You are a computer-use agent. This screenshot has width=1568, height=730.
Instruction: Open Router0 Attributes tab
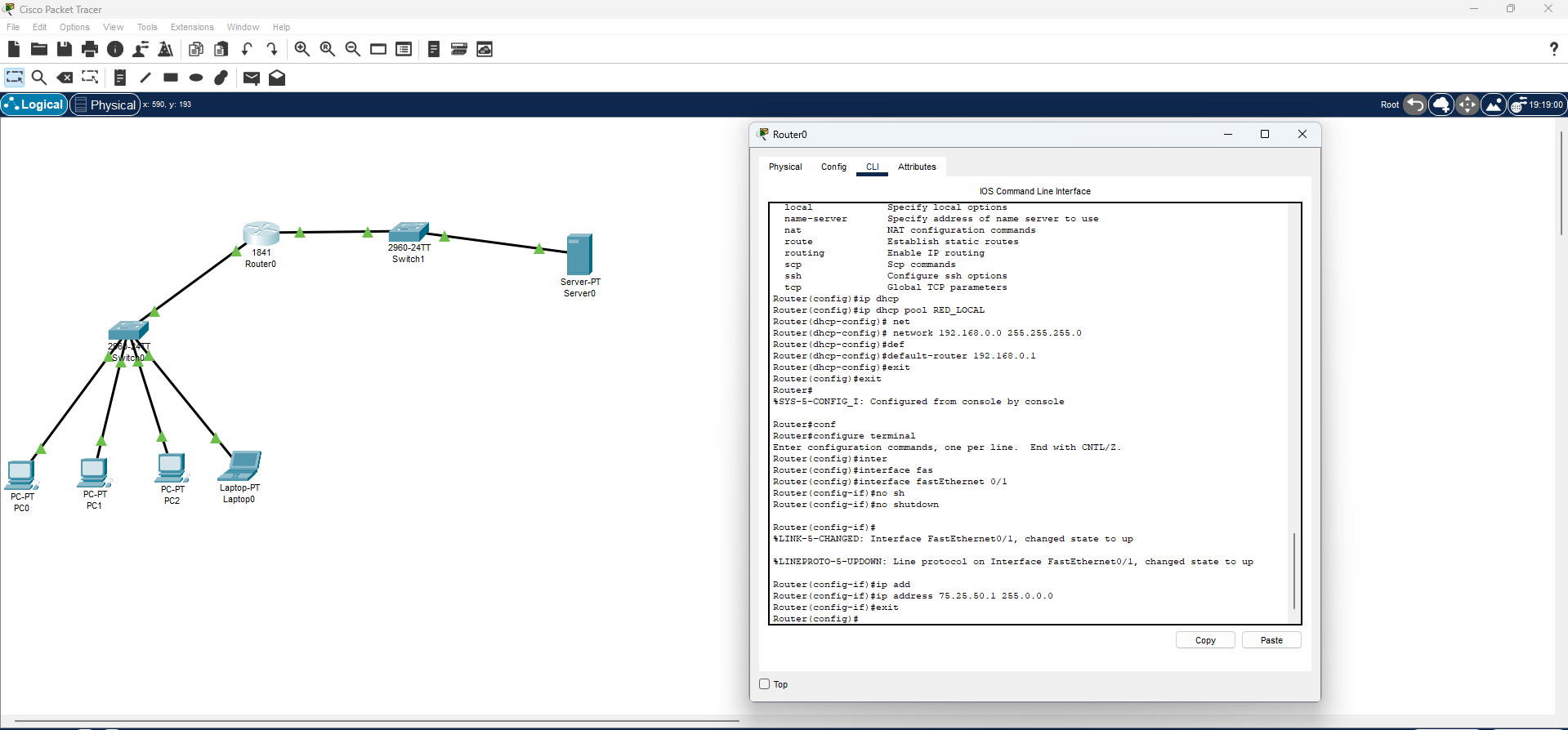[917, 167]
